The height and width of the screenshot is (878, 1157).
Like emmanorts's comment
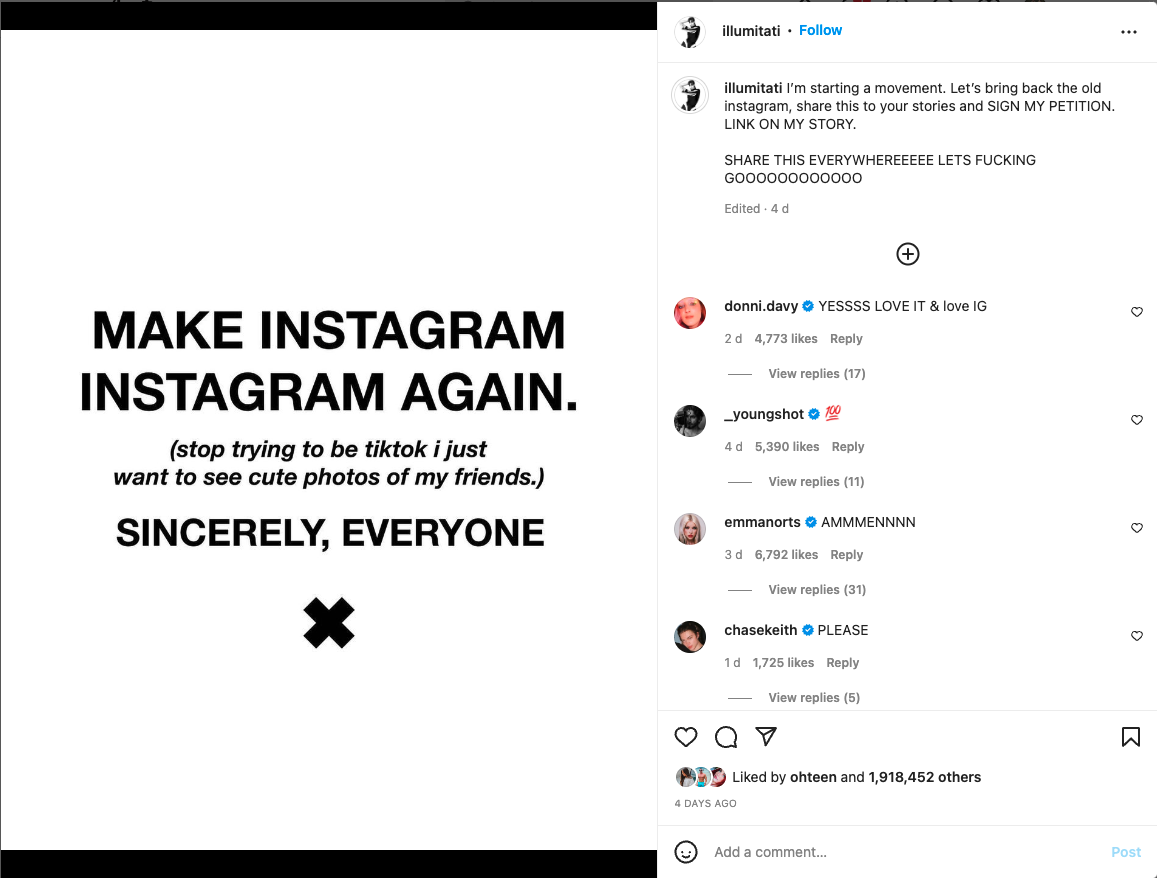(x=1136, y=528)
